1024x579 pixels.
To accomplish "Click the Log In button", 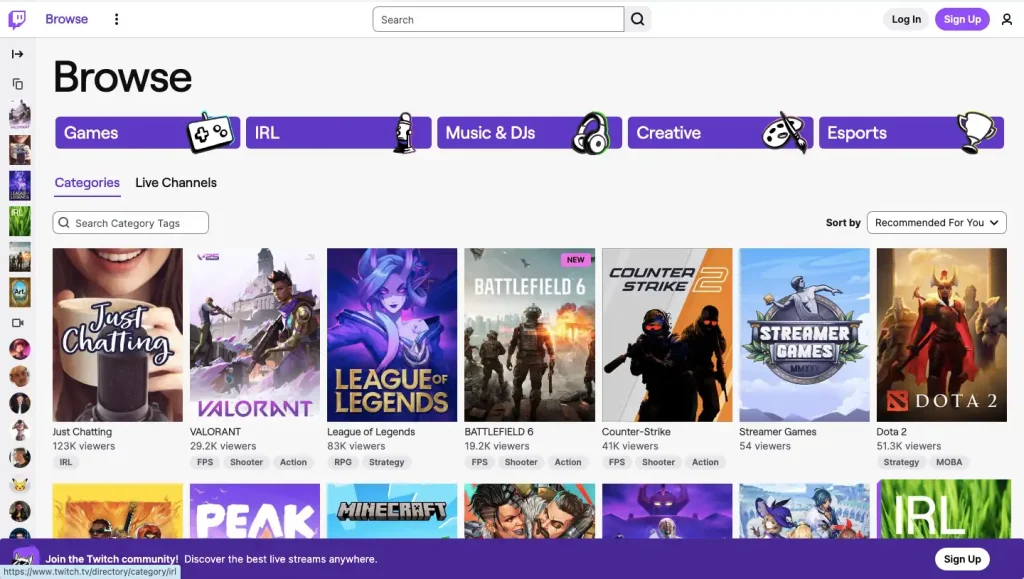I will pyautogui.click(x=905, y=18).
